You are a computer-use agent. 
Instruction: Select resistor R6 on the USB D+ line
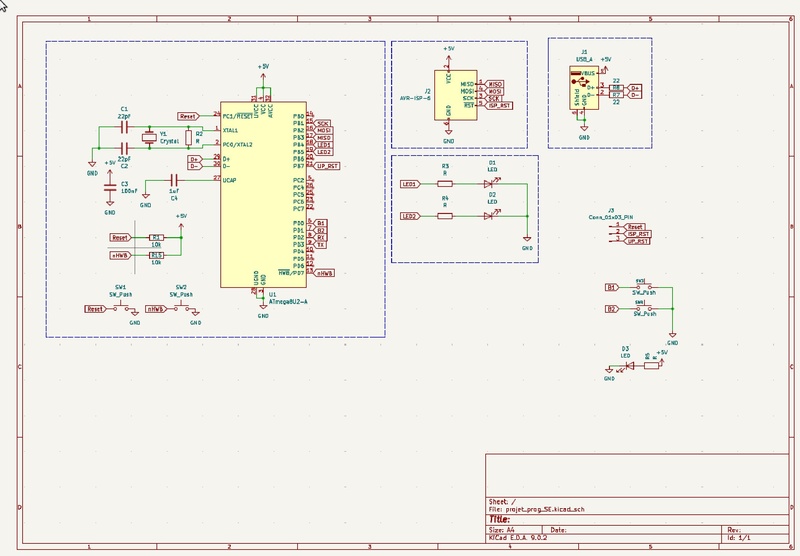click(x=616, y=88)
